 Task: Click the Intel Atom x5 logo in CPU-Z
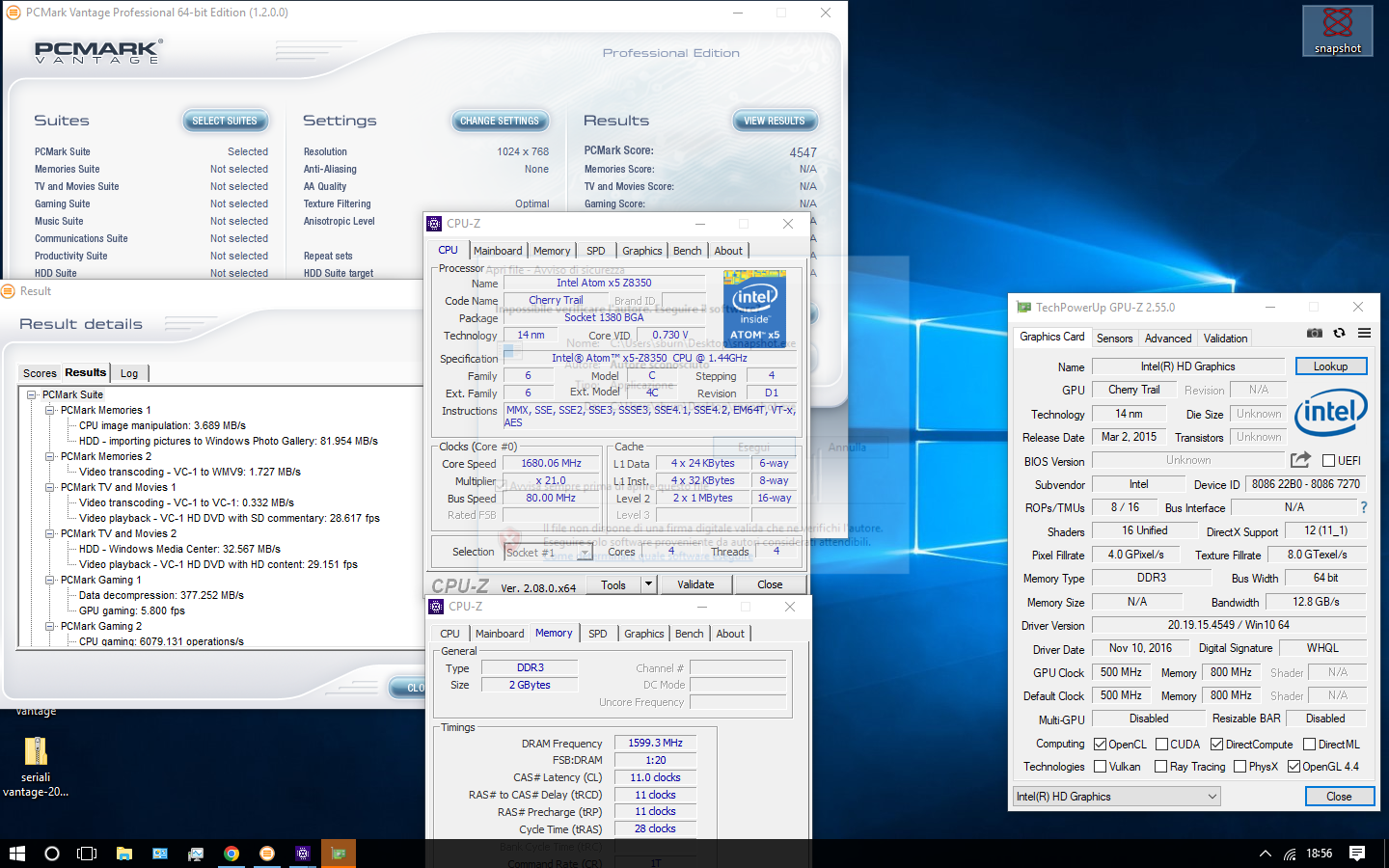tap(754, 308)
